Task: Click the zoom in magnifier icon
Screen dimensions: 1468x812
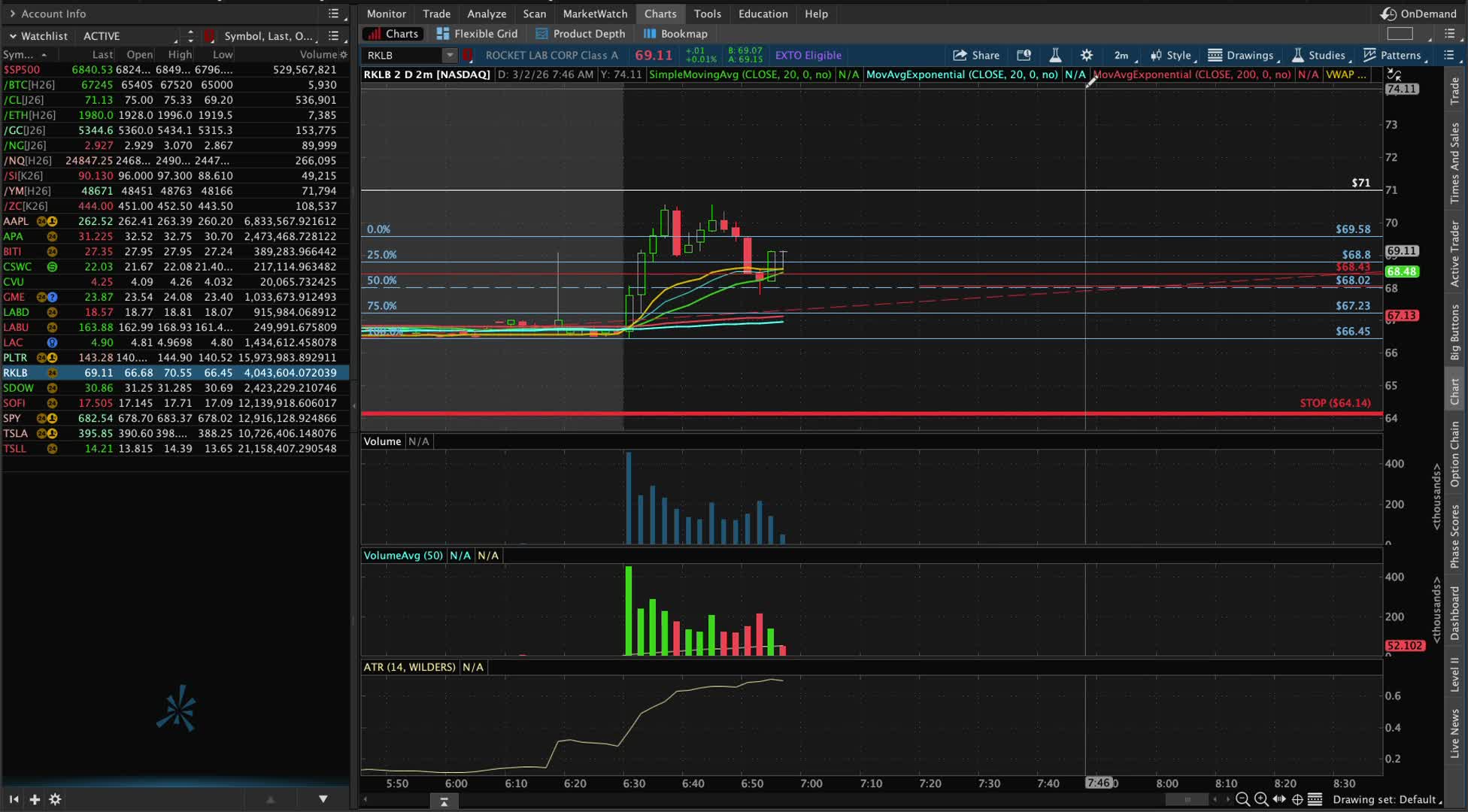Action: point(1261,799)
